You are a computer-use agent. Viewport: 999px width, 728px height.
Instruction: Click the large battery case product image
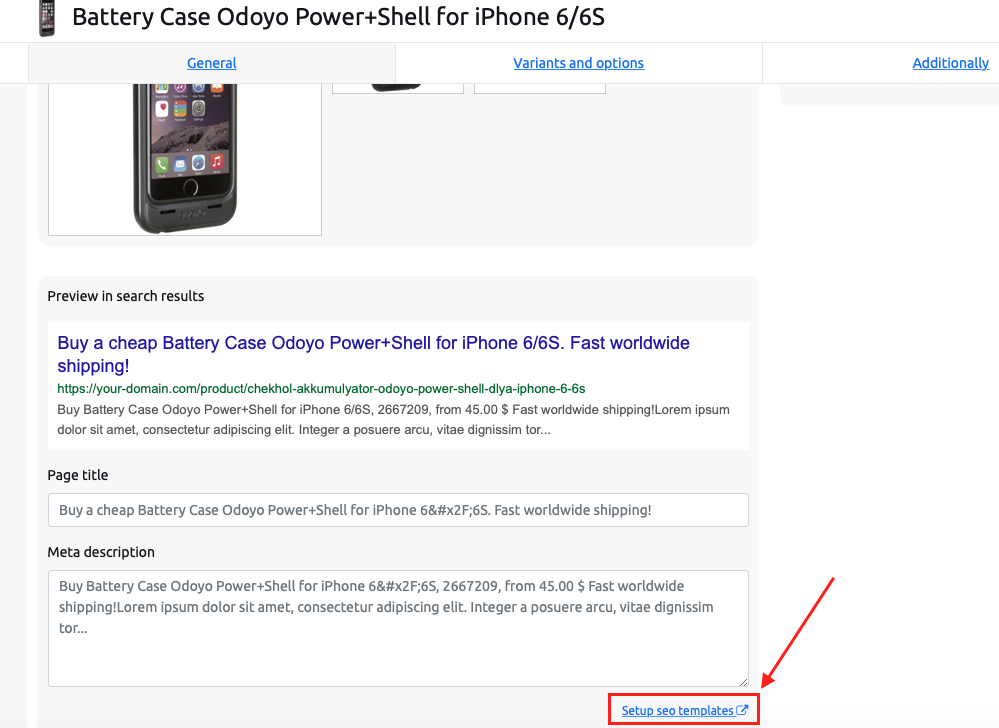(185, 159)
